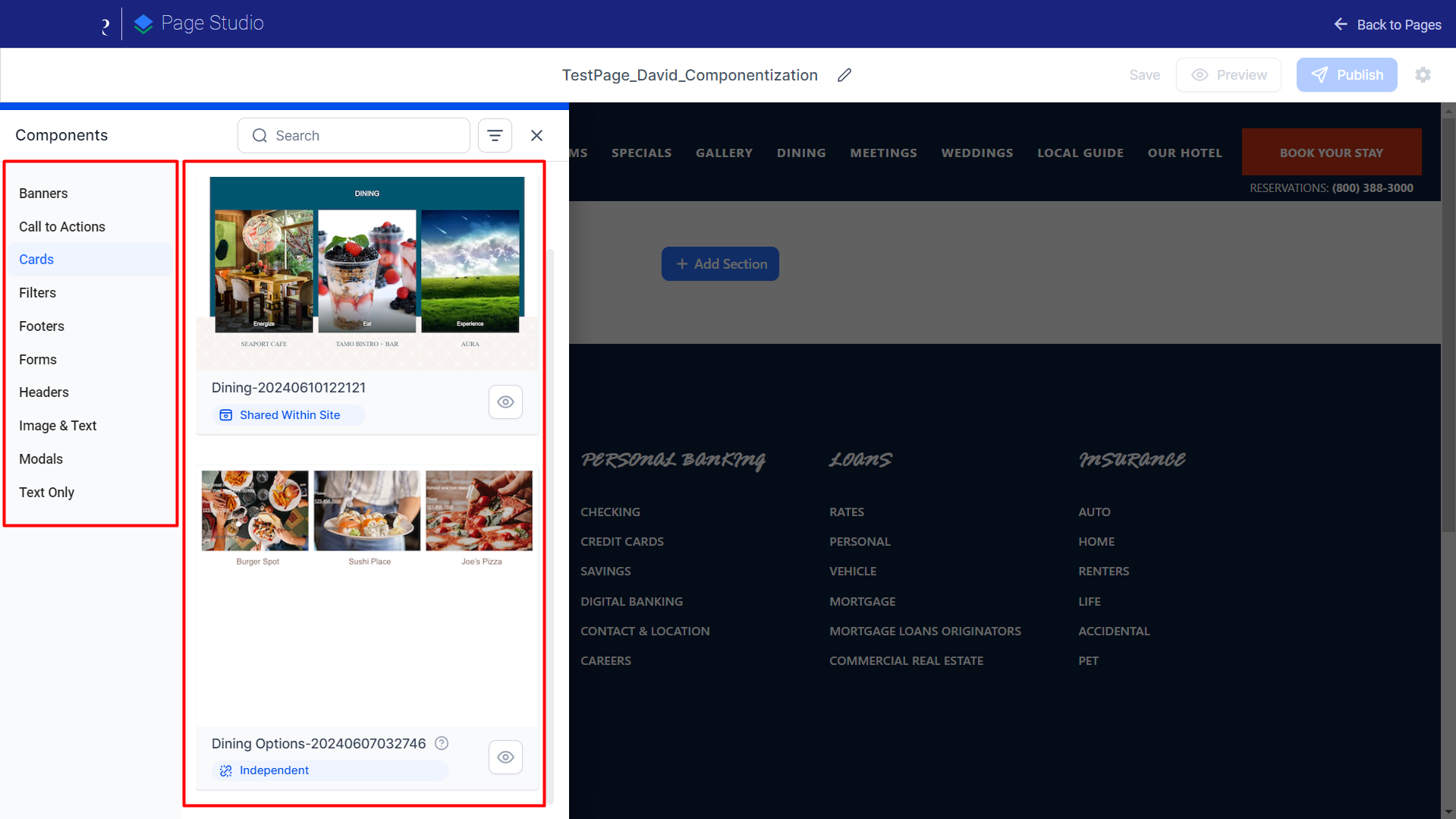Screen dimensions: 1456x819
Task: Preview Dining Options-20240607032746 with eye icon
Action: click(x=505, y=757)
